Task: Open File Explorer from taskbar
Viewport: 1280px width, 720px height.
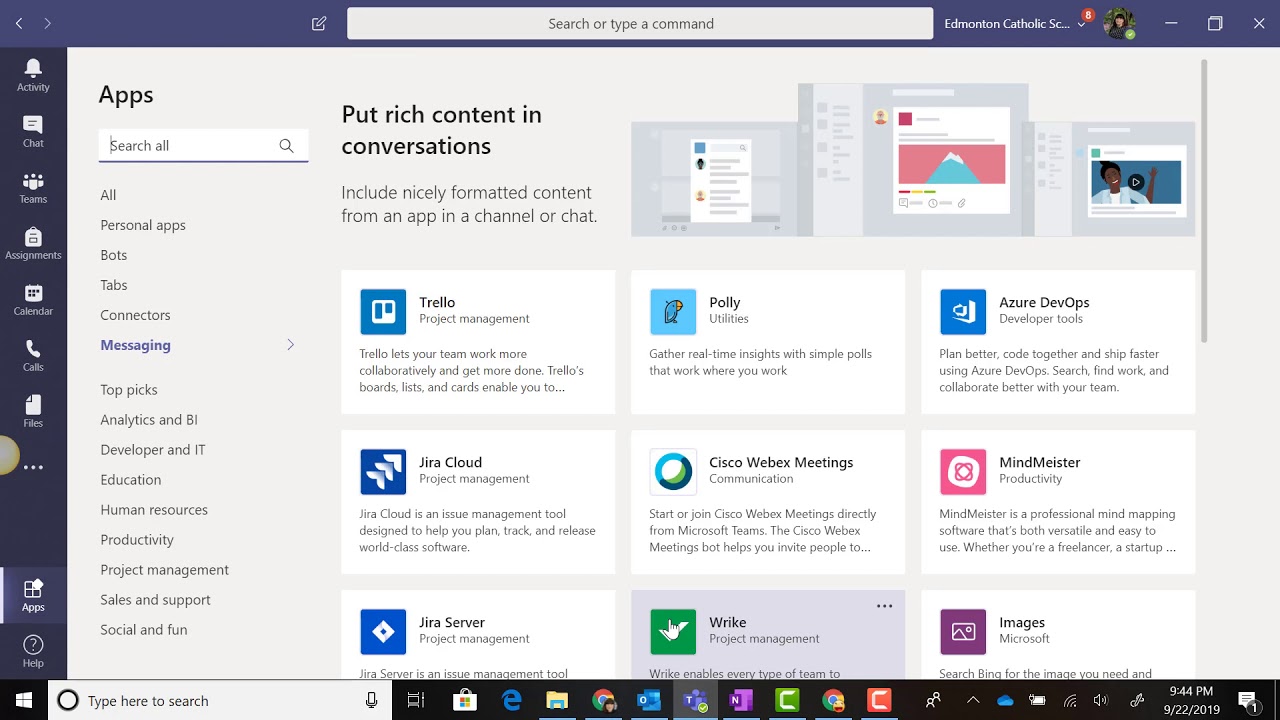Action: coord(557,700)
